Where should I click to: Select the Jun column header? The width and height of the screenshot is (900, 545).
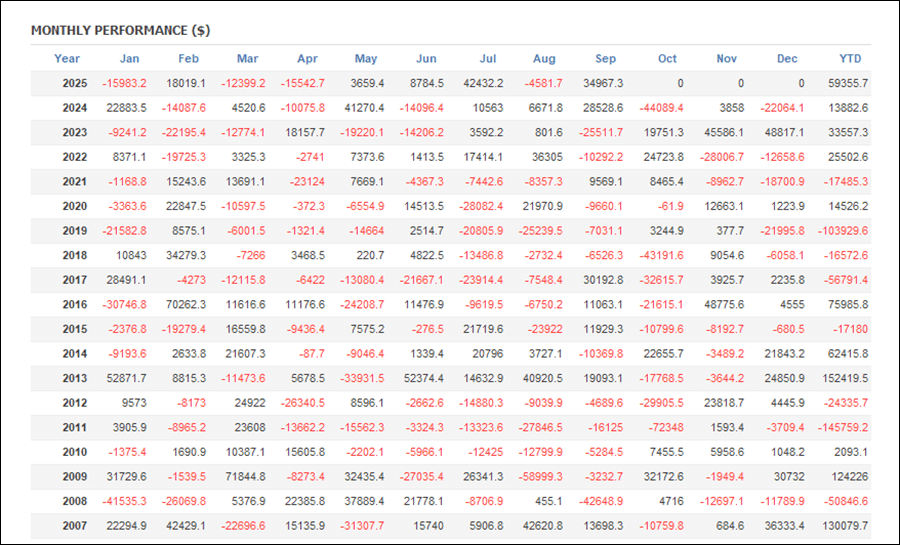(x=425, y=59)
